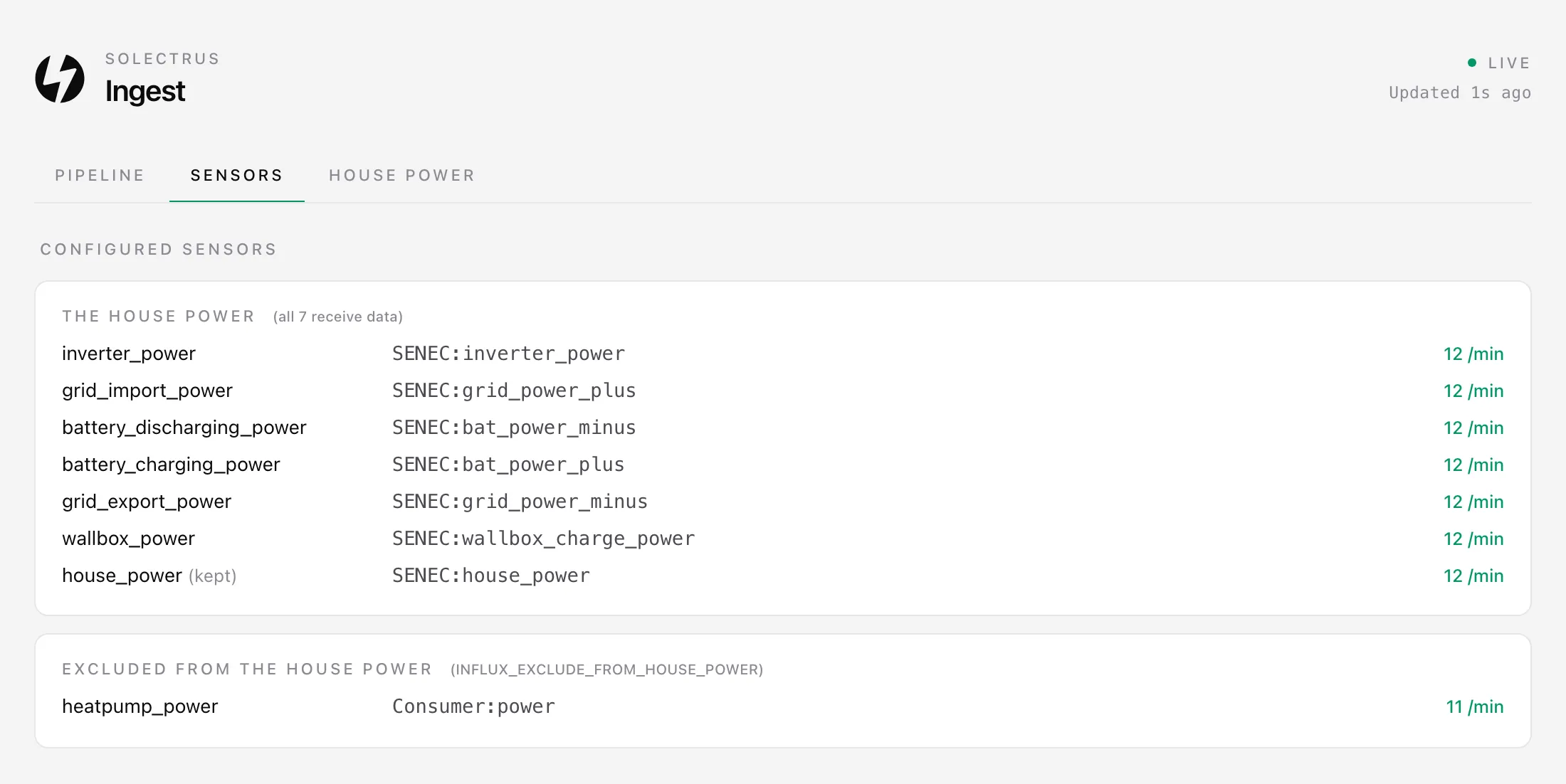Open the House Power tab
The height and width of the screenshot is (784, 1566).
[x=401, y=175]
